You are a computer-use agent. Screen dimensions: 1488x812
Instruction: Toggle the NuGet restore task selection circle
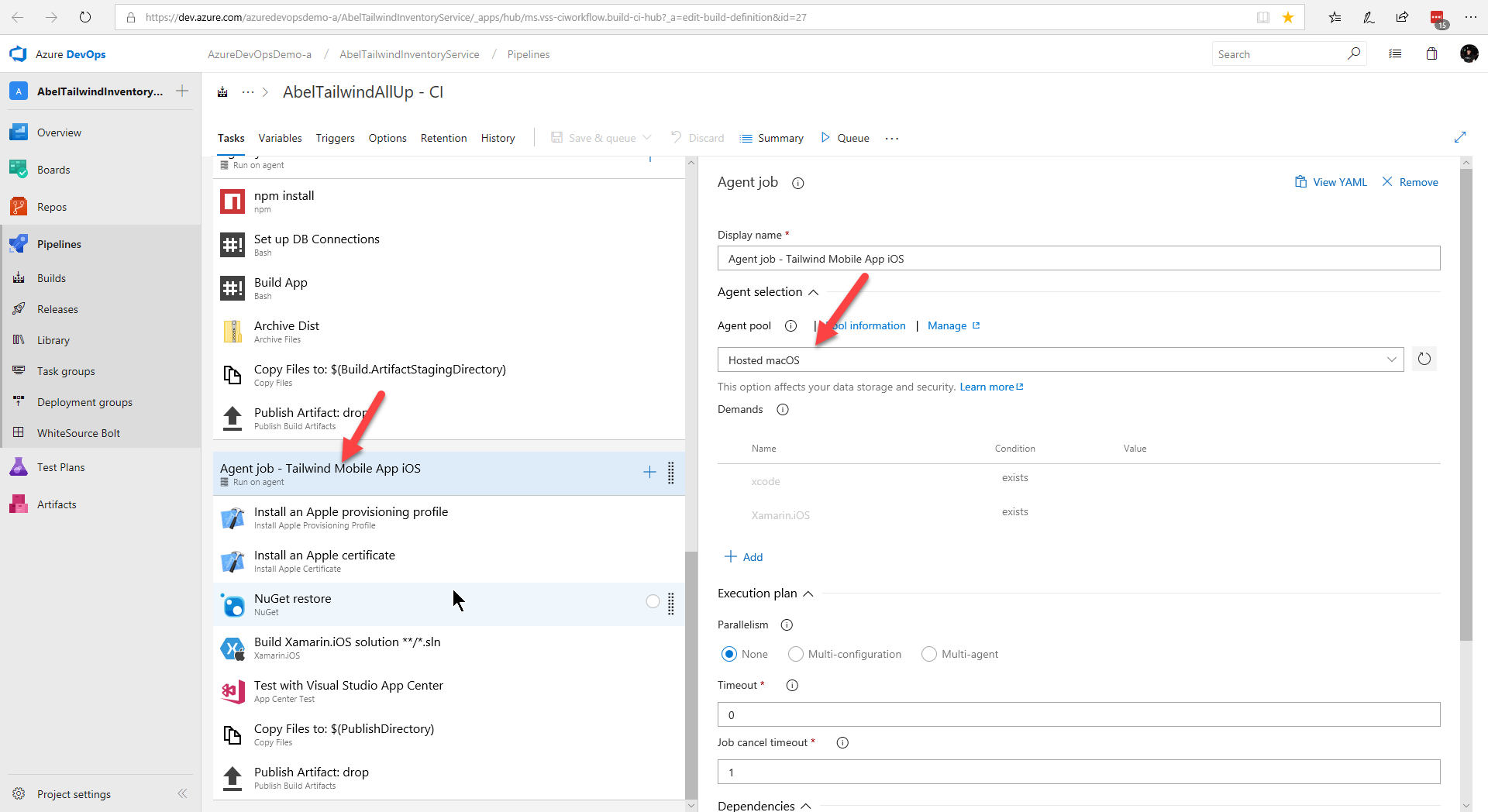[653, 601]
